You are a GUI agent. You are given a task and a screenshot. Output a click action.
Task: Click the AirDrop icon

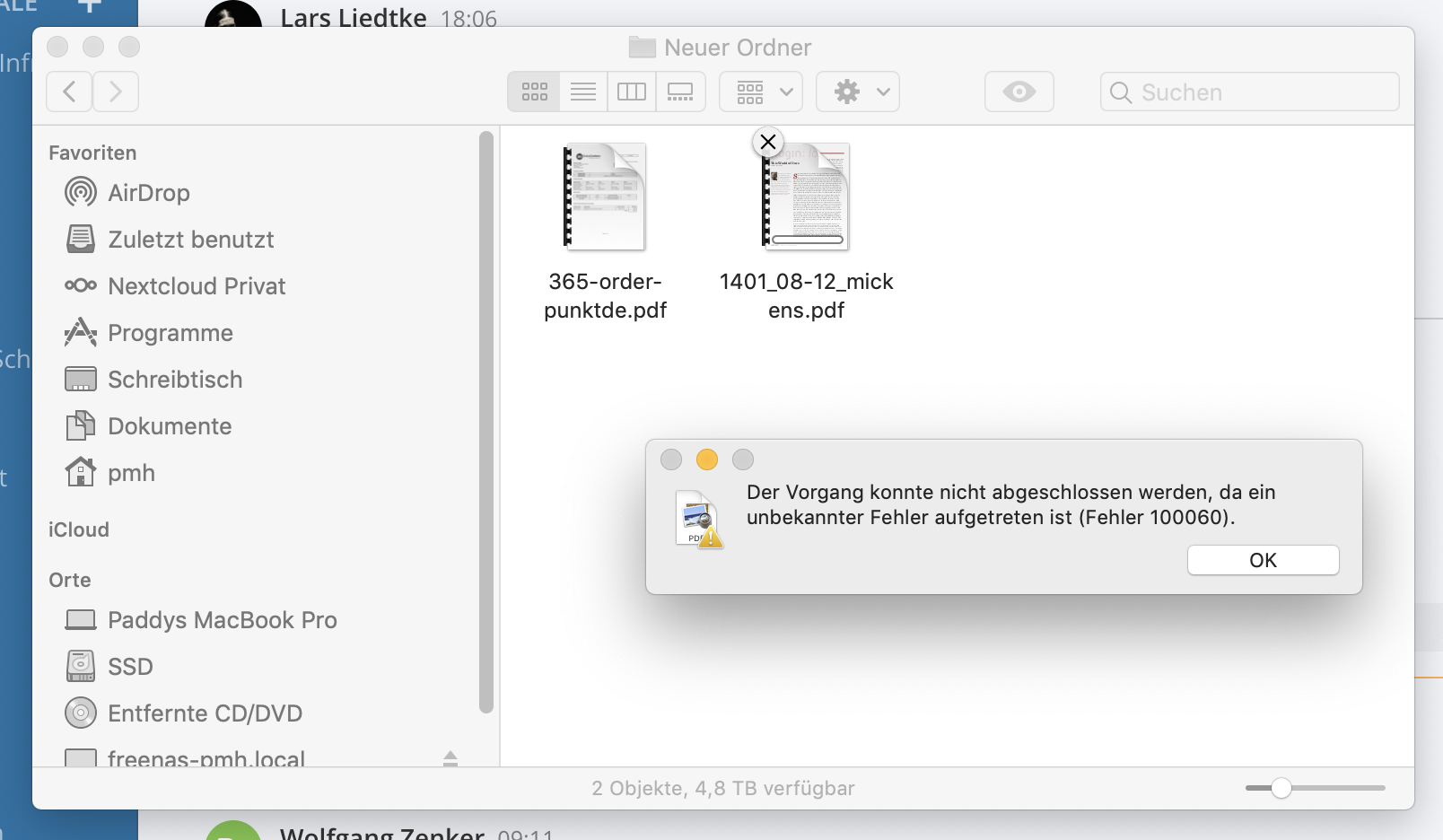point(81,192)
